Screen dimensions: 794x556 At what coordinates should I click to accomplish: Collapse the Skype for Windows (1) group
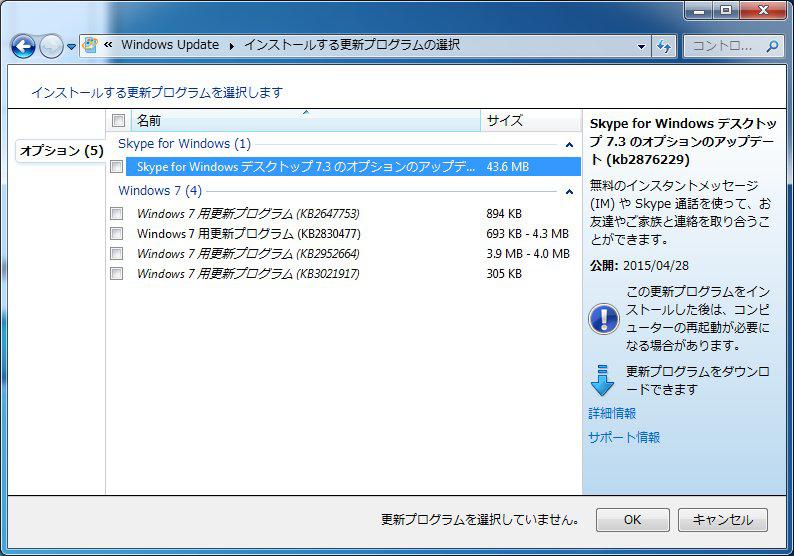[x=569, y=145]
